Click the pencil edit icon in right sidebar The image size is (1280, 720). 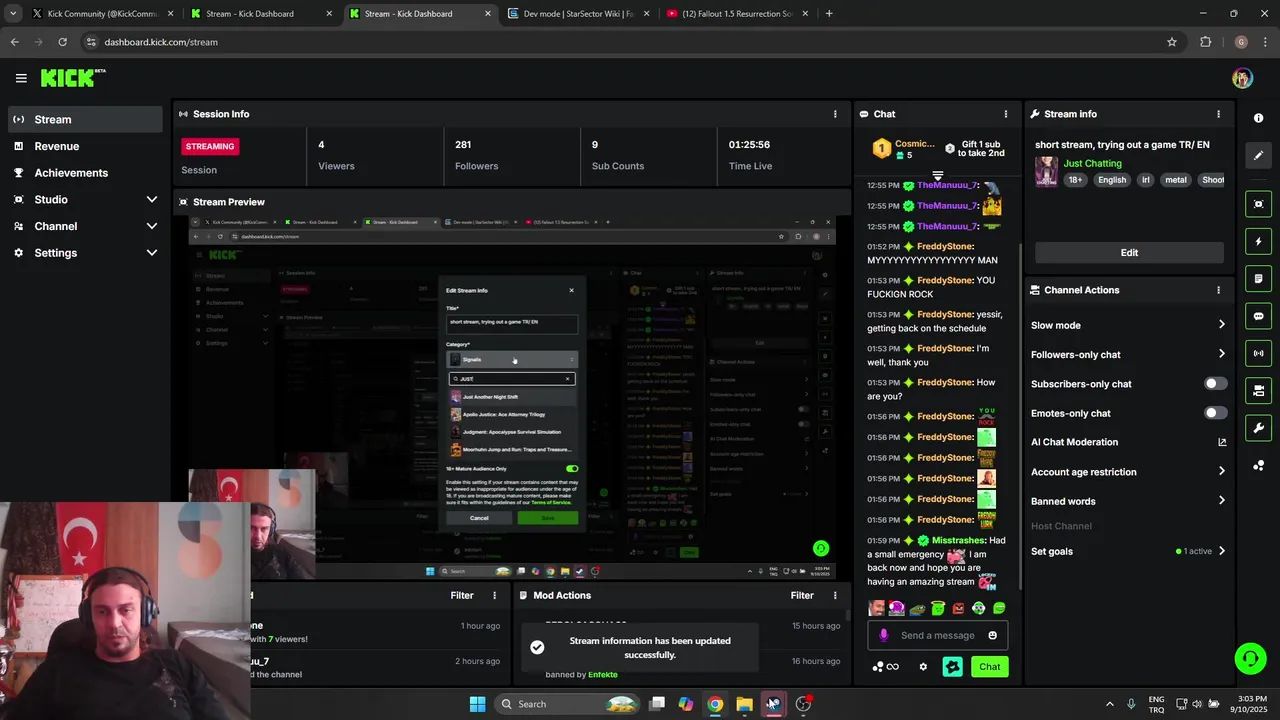(x=1258, y=155)
